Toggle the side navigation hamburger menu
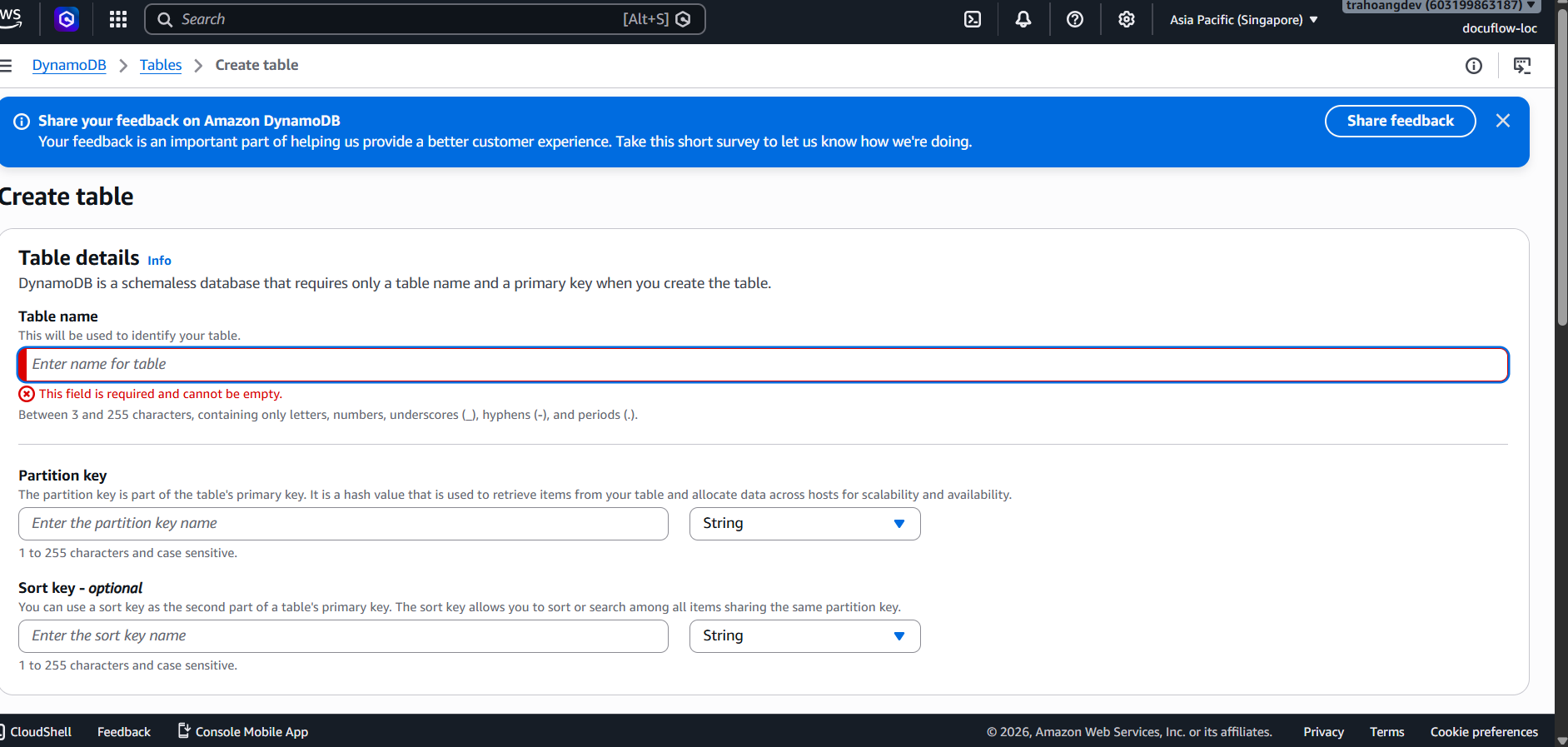1568x747 pixels. point(6,65)
